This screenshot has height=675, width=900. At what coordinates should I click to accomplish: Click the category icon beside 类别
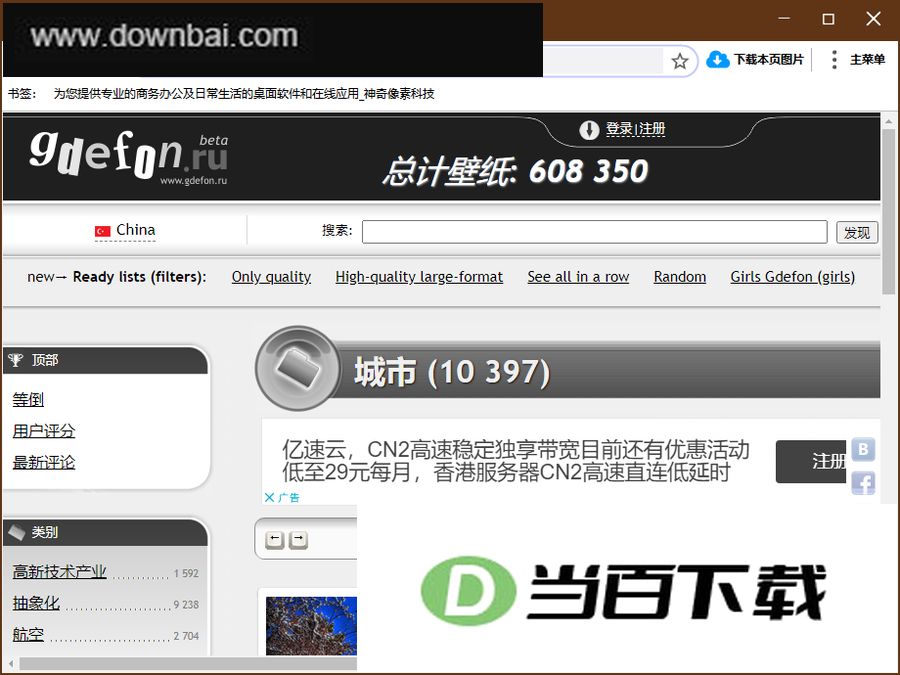16,532
